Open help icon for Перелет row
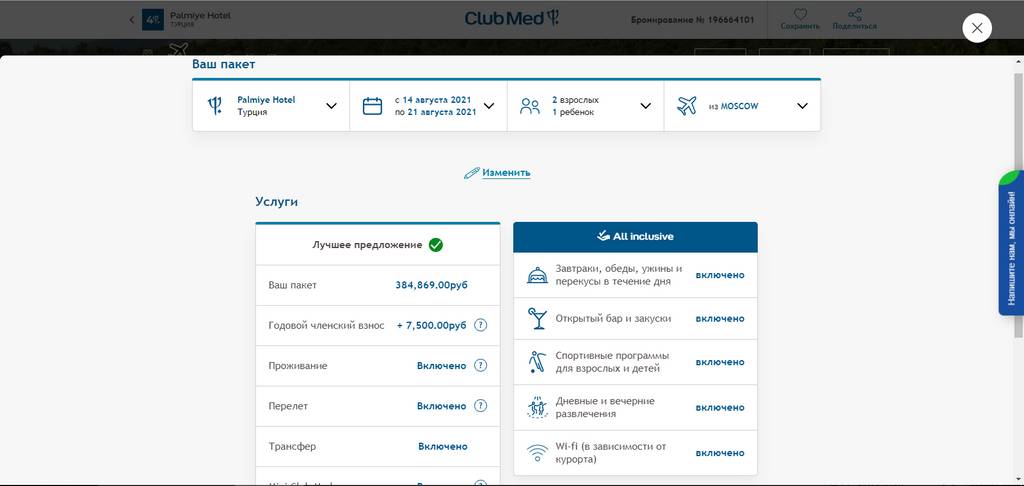The width and height of the screenshot is (1024, 486). (480, 406)
